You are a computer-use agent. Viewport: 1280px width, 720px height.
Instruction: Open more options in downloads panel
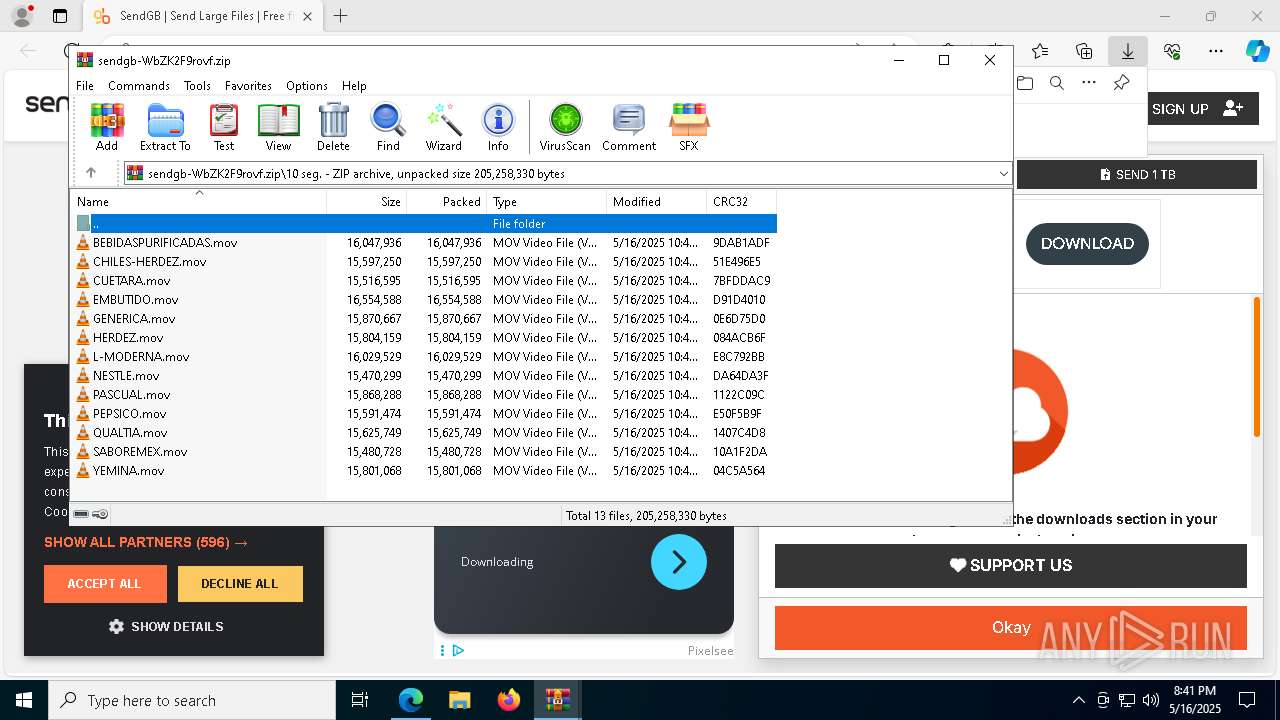point(1089,83)
